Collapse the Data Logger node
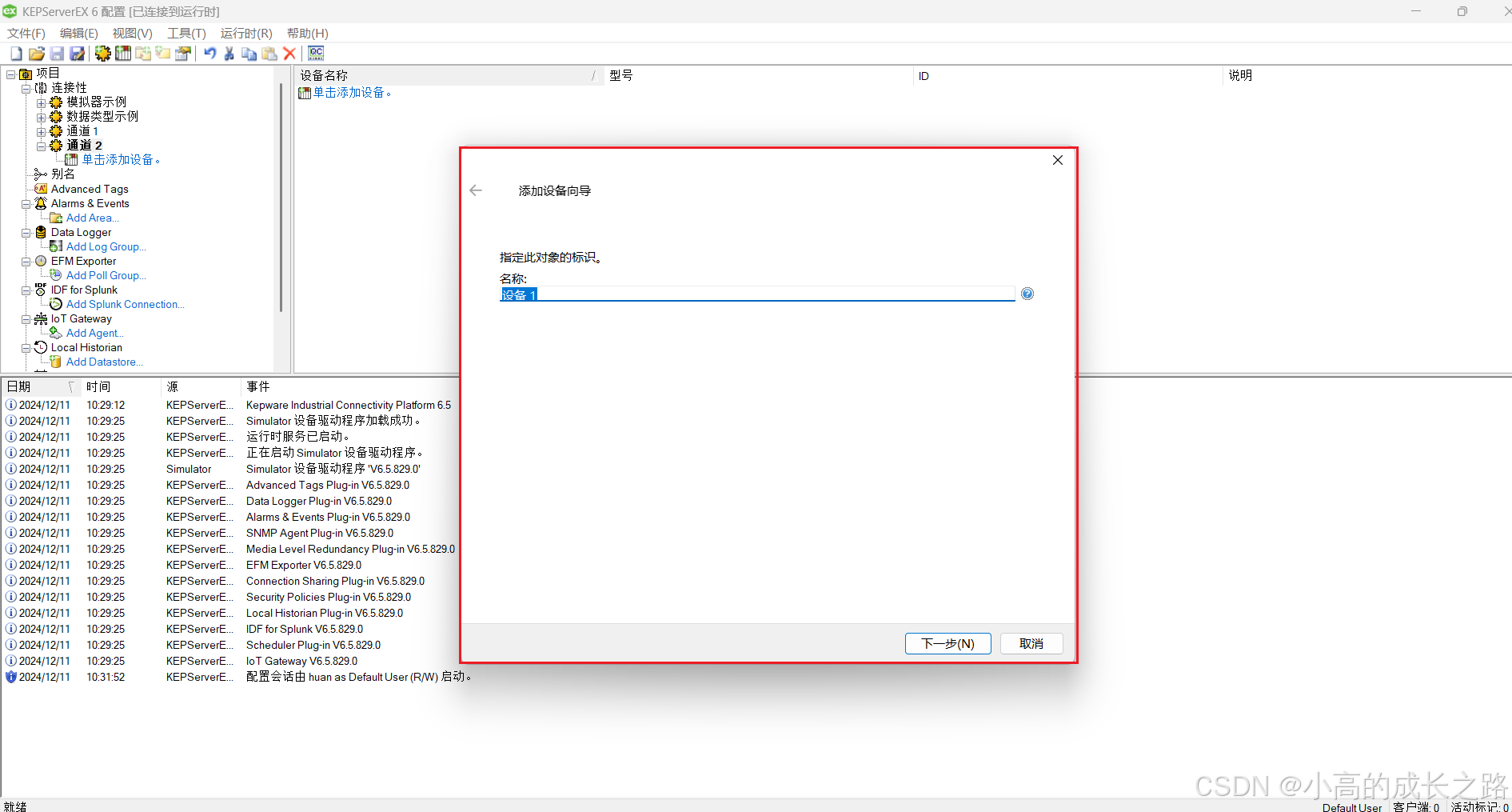 [x=26, y=232]
